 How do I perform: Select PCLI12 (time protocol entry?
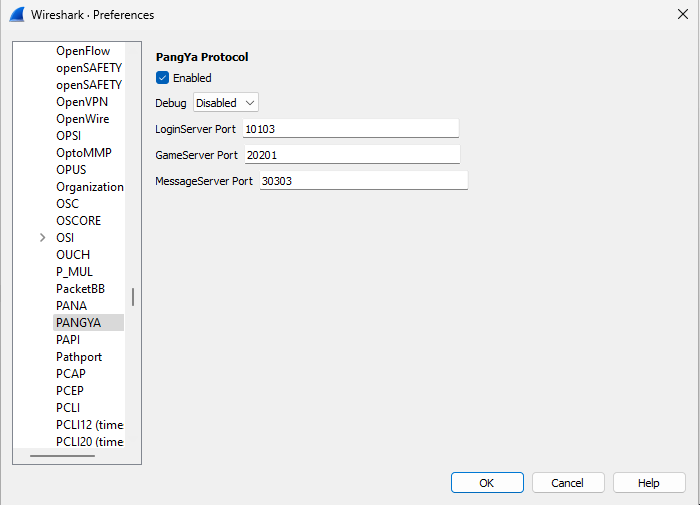89,425
